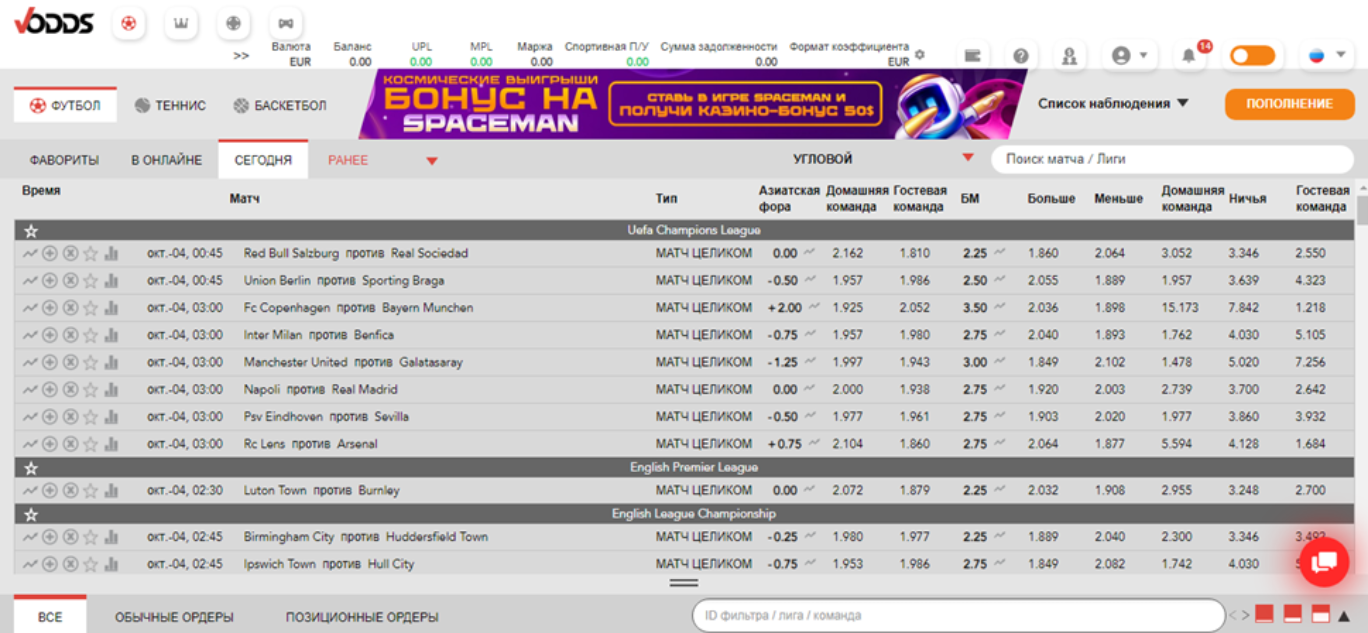
Task: Toggle the orange switch in header
Action: (x=1253, y=56)
